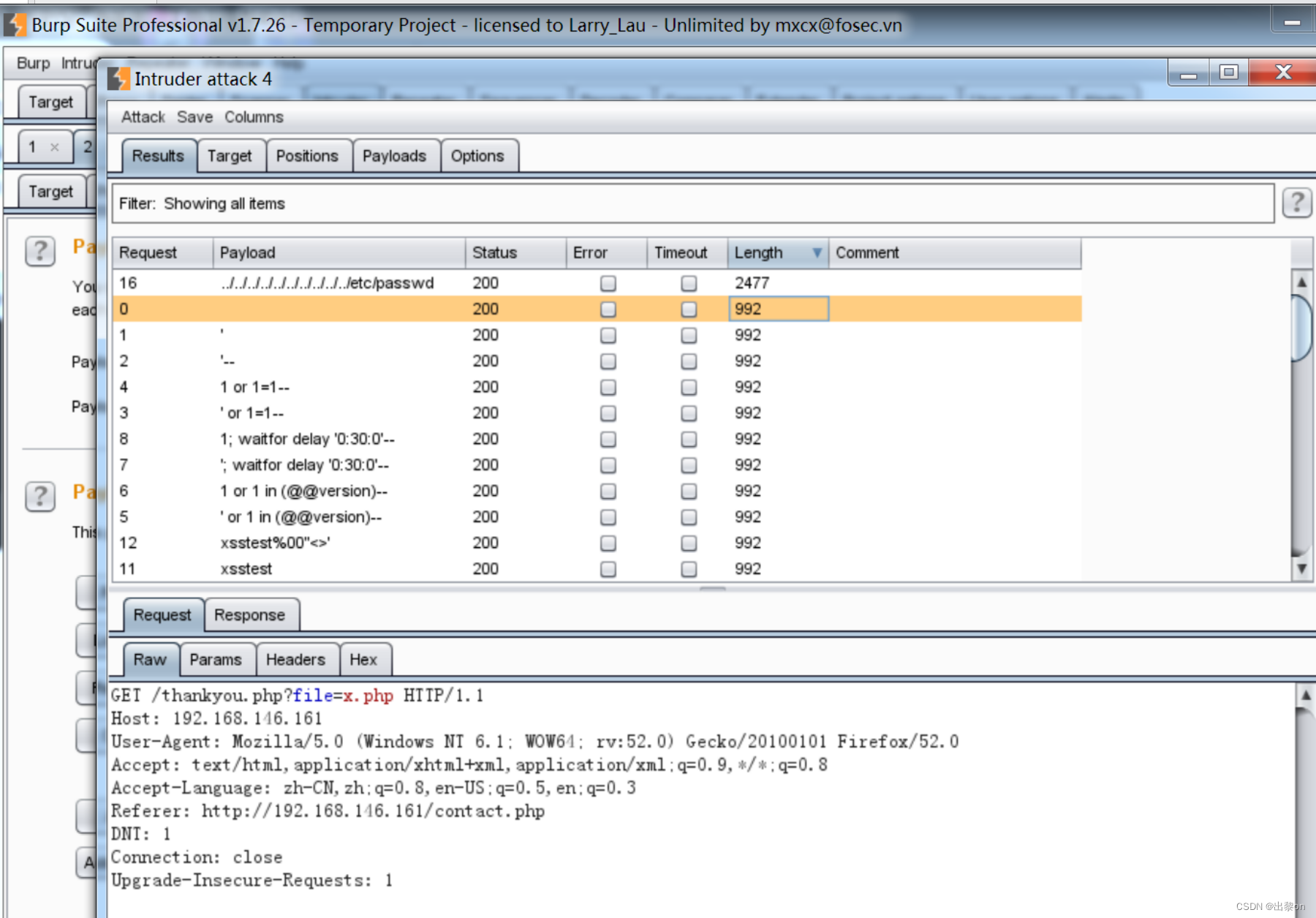The image size is (1316, 918).
Task: Toggle Timeout checkbox for request 2
Action: pos(689,361)
